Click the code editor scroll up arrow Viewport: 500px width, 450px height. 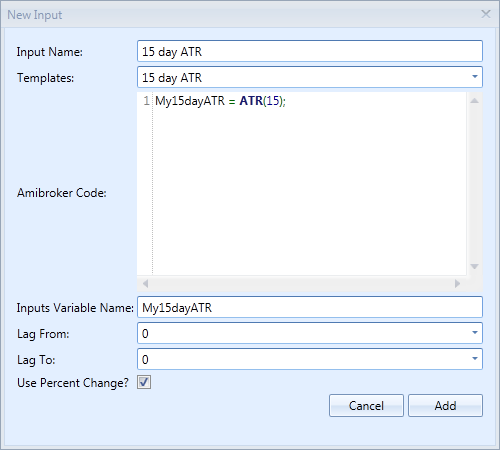click(474, 100)
